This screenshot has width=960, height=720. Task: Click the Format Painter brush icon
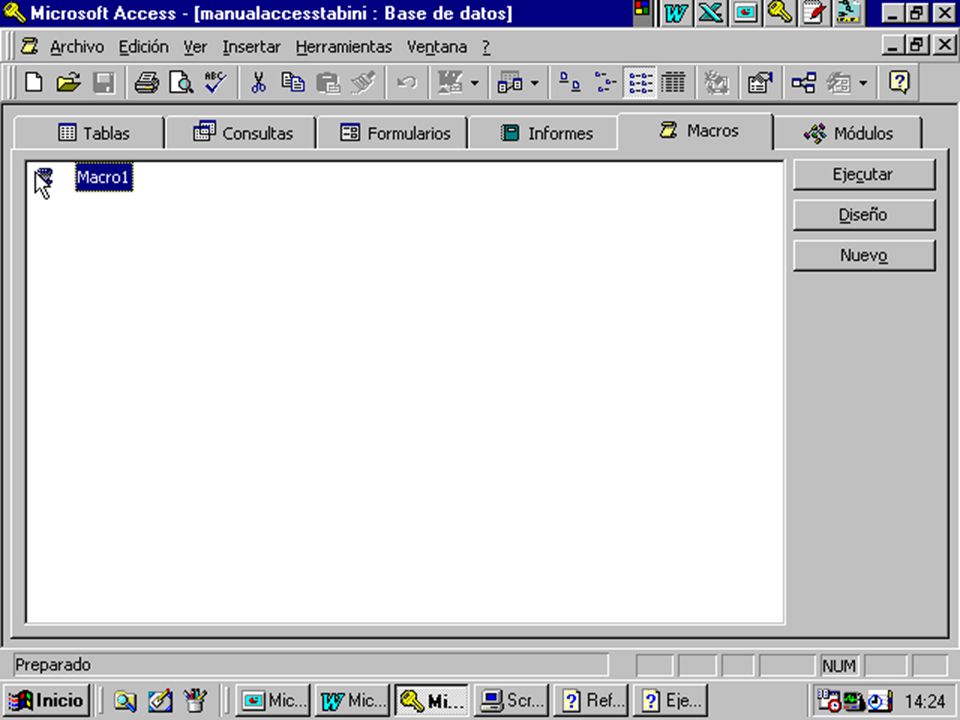tap(362, 82)
